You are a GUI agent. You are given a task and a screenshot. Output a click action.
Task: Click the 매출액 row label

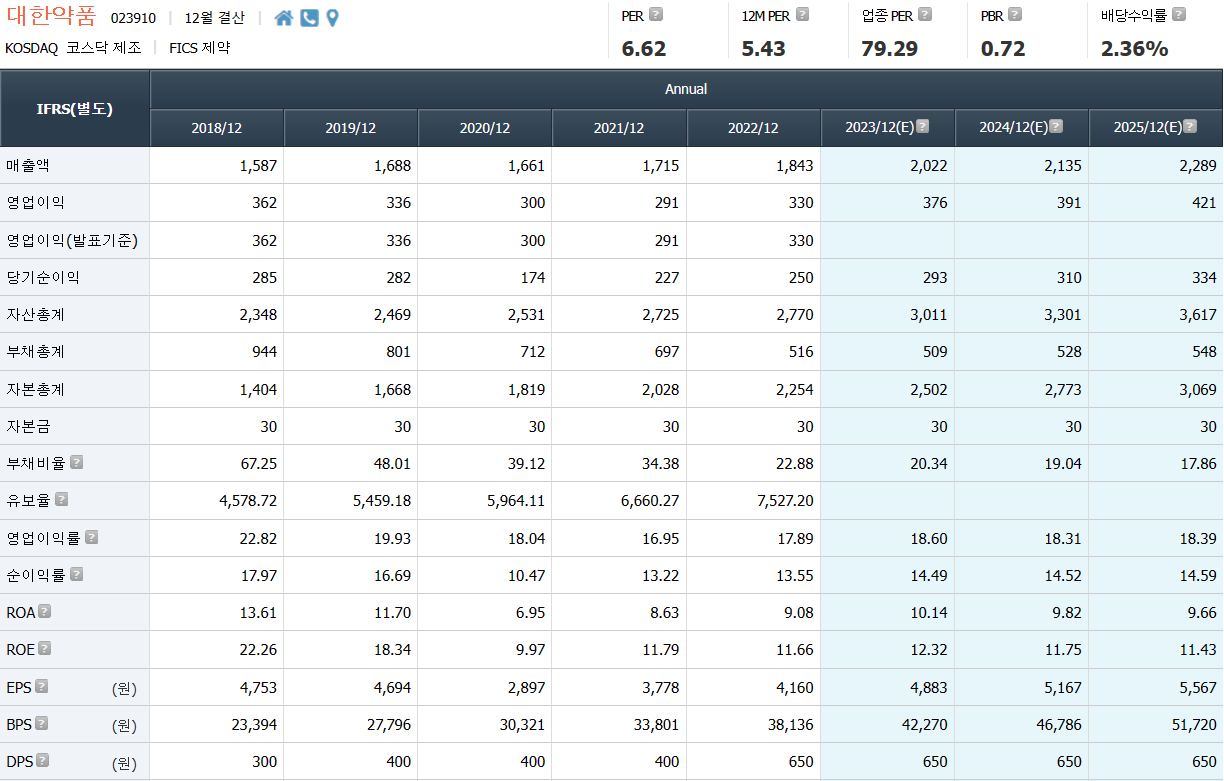[x=28, y=165]
